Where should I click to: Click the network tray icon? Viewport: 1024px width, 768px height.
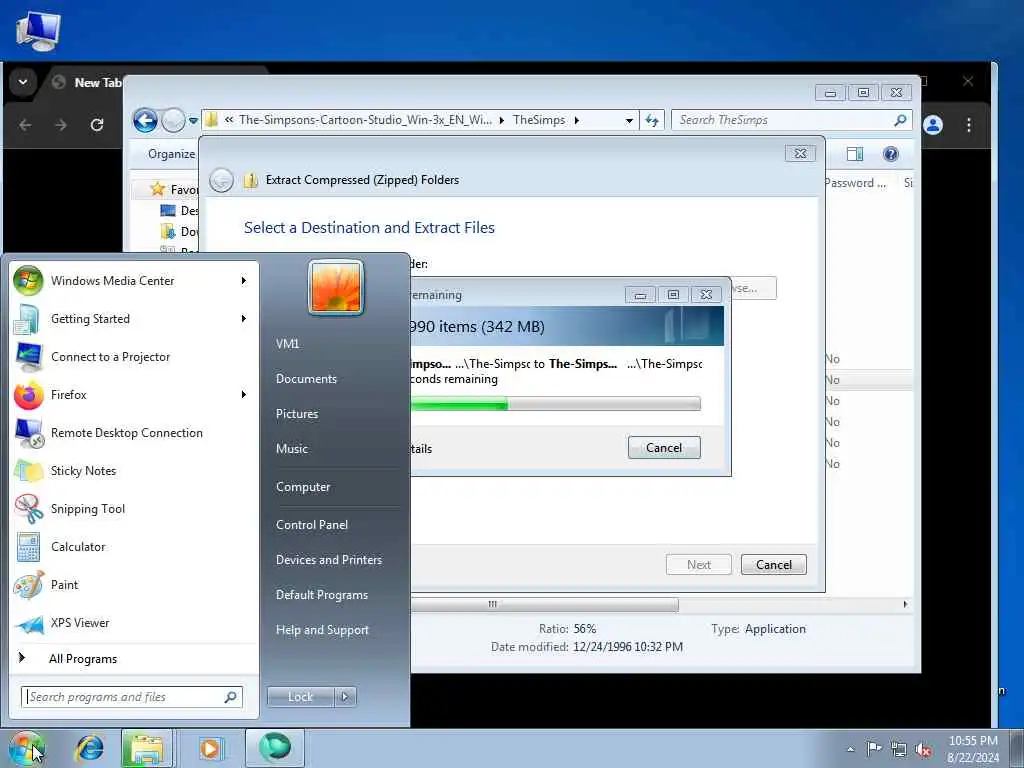click(x=899, y=749)
